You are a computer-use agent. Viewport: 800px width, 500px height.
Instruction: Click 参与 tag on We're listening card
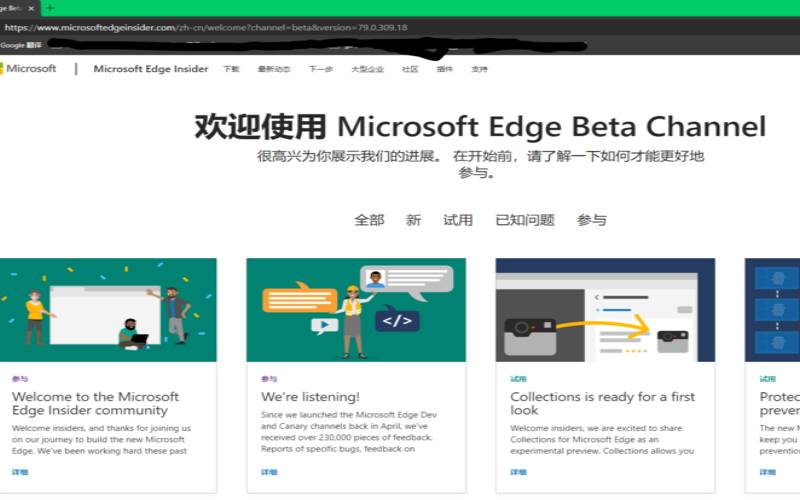point(269,379)
